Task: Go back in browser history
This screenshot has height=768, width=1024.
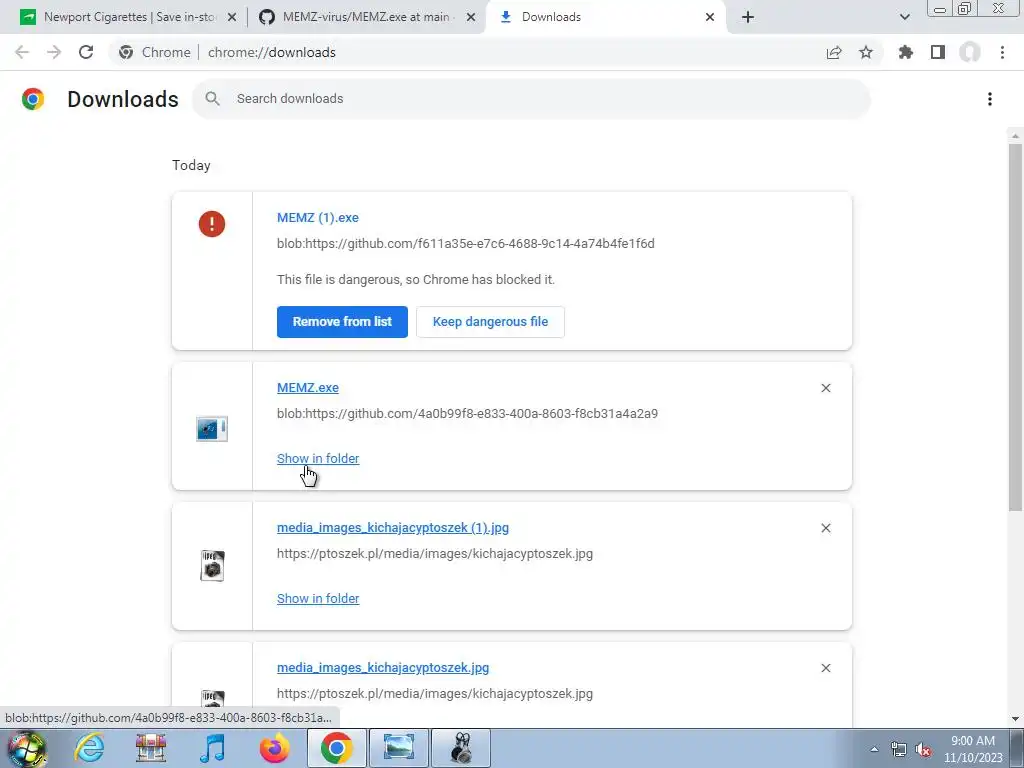Action: click(x=22, y=52)
